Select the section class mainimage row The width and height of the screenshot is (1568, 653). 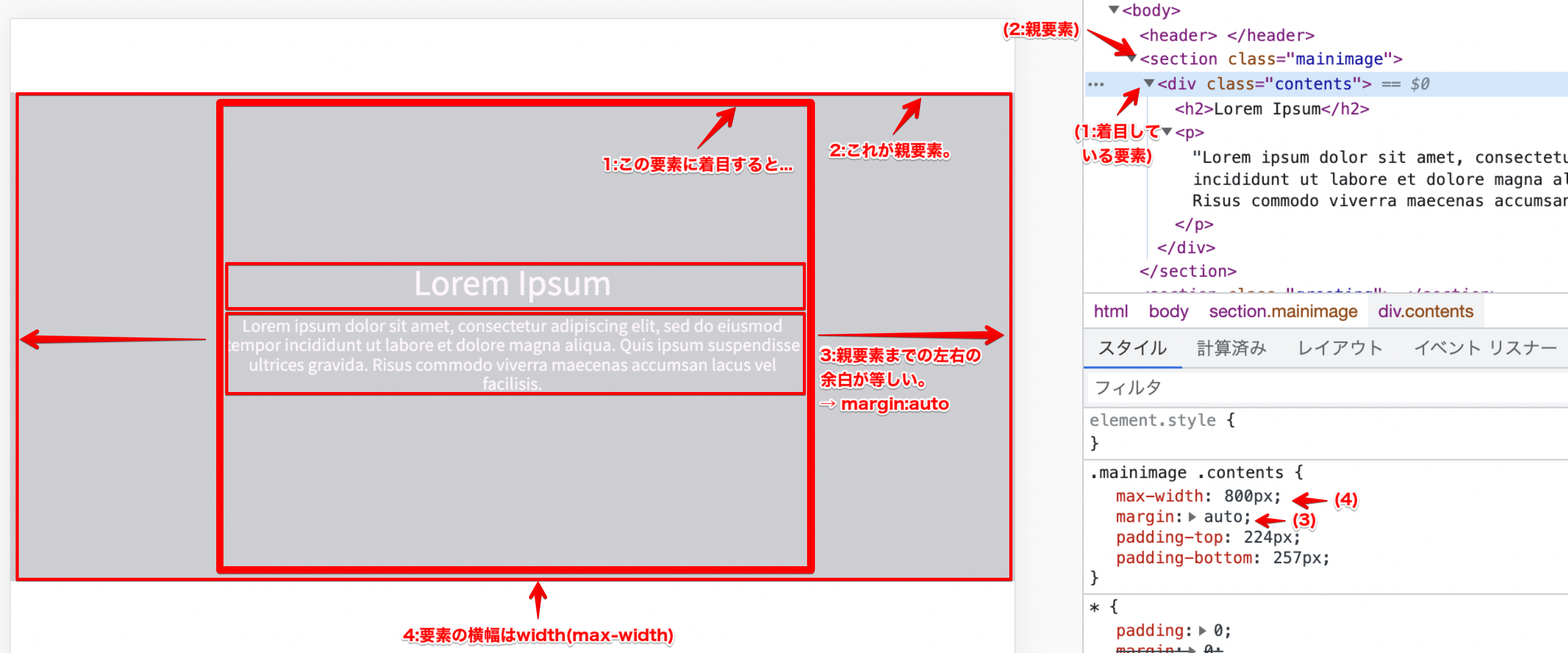[x=1270, y=59]
